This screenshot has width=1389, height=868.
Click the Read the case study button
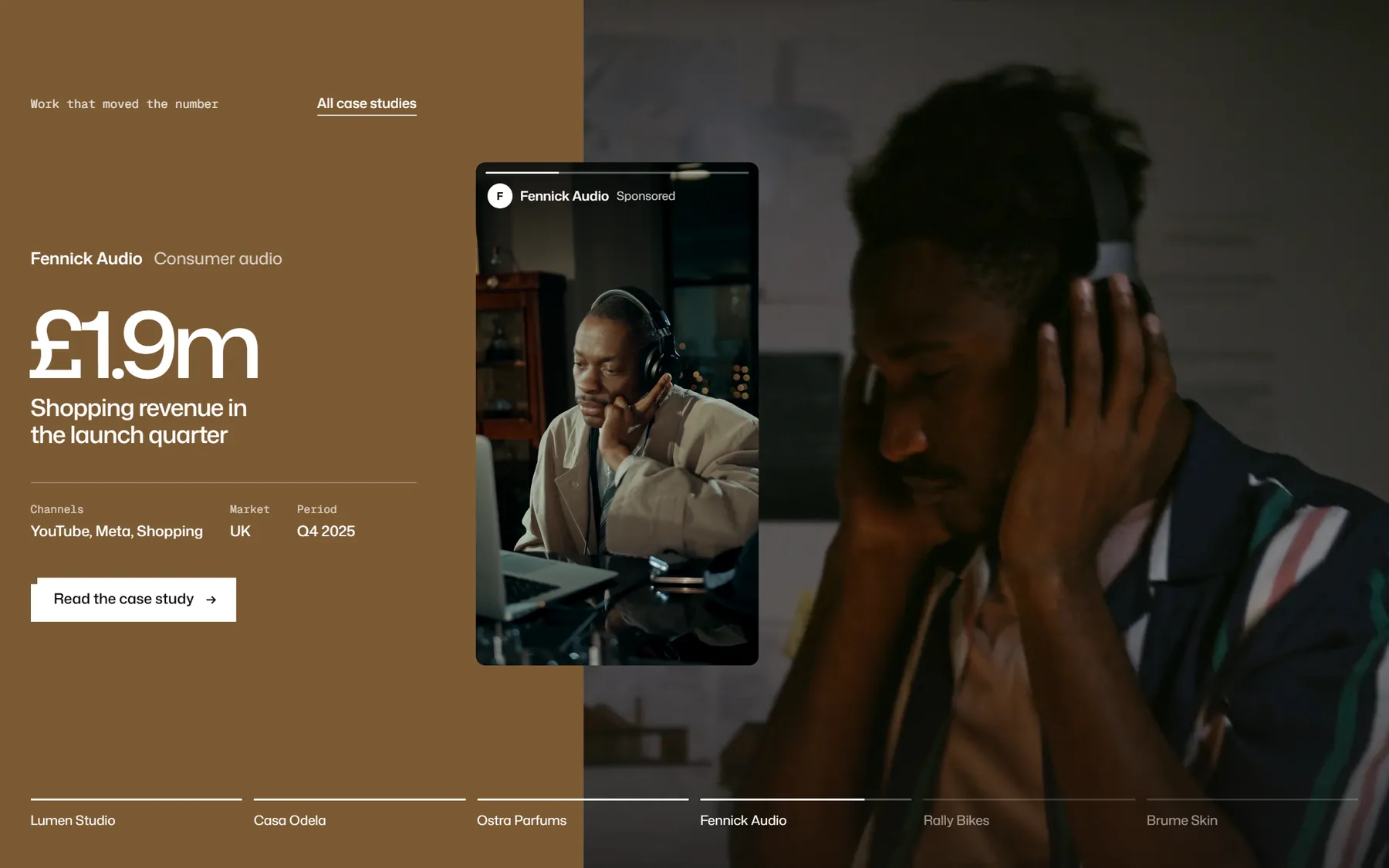133,599
